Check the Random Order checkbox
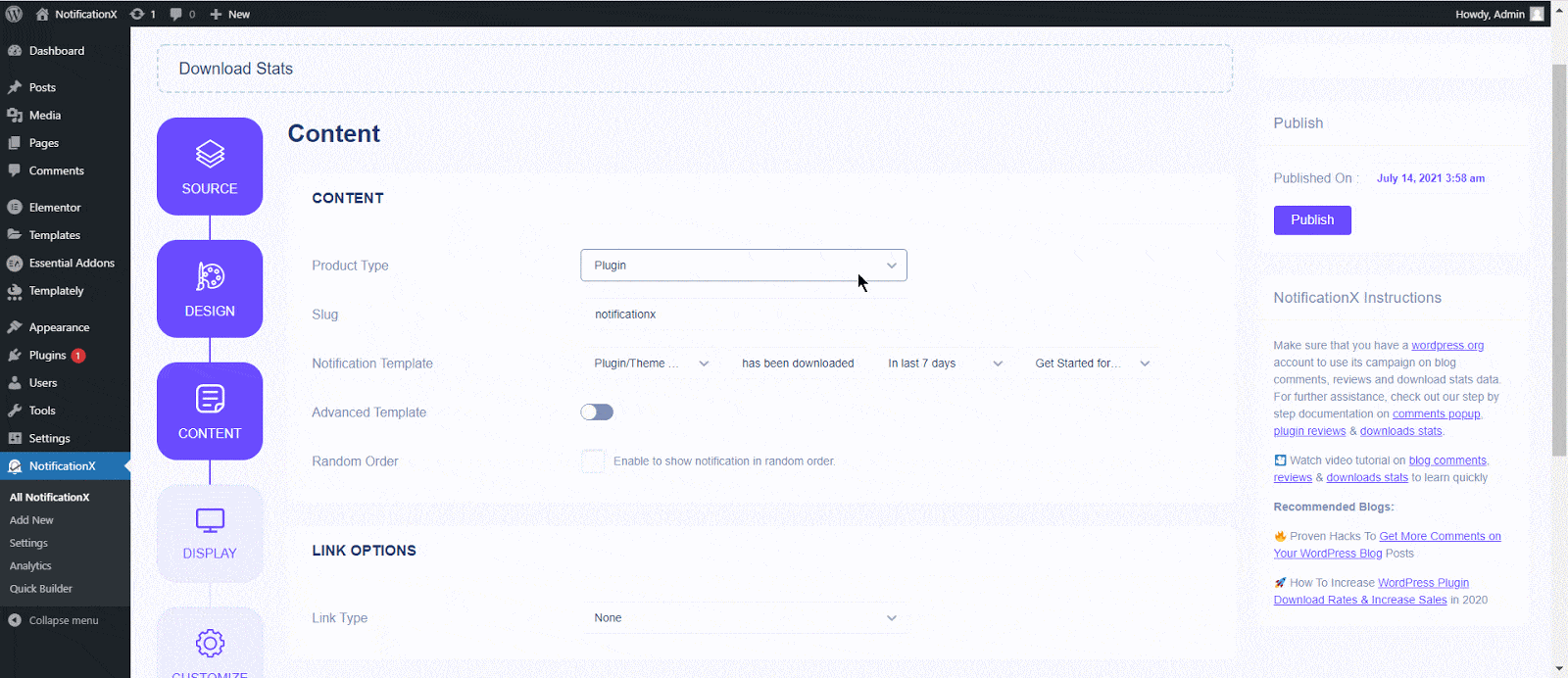Image resolution: width=1568 pixels, height=678 pixels. coord(593,461)
